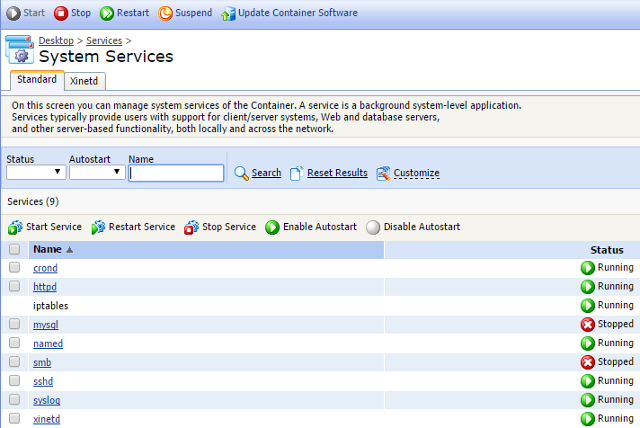Image resolution: width=640 pixels, height=428 pixels.
Task: Click the grey Disable Autostart icon
Action: coord(373,227)
